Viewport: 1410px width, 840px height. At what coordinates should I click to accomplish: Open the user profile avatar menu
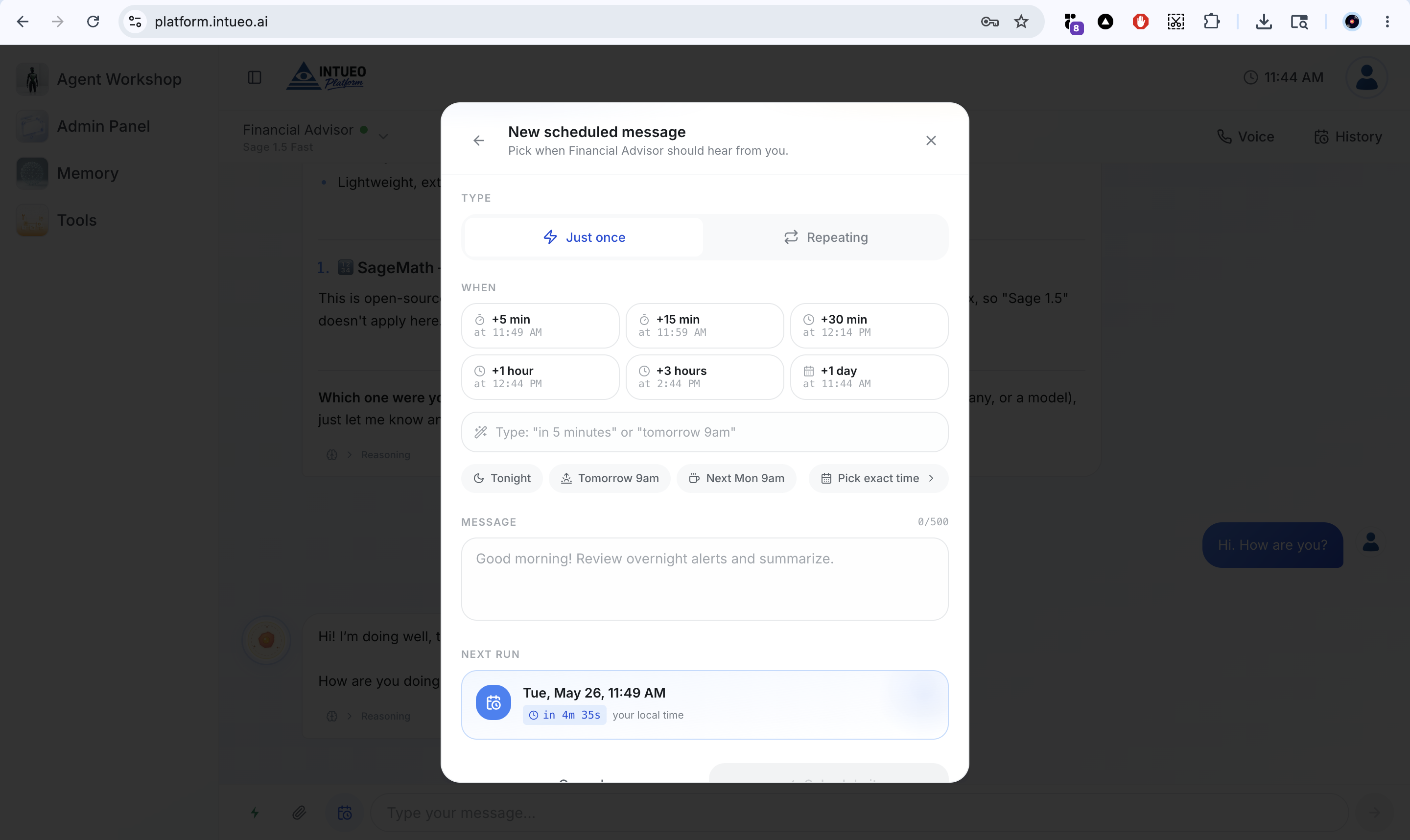pyautogui.click(x=1366, y=77)
